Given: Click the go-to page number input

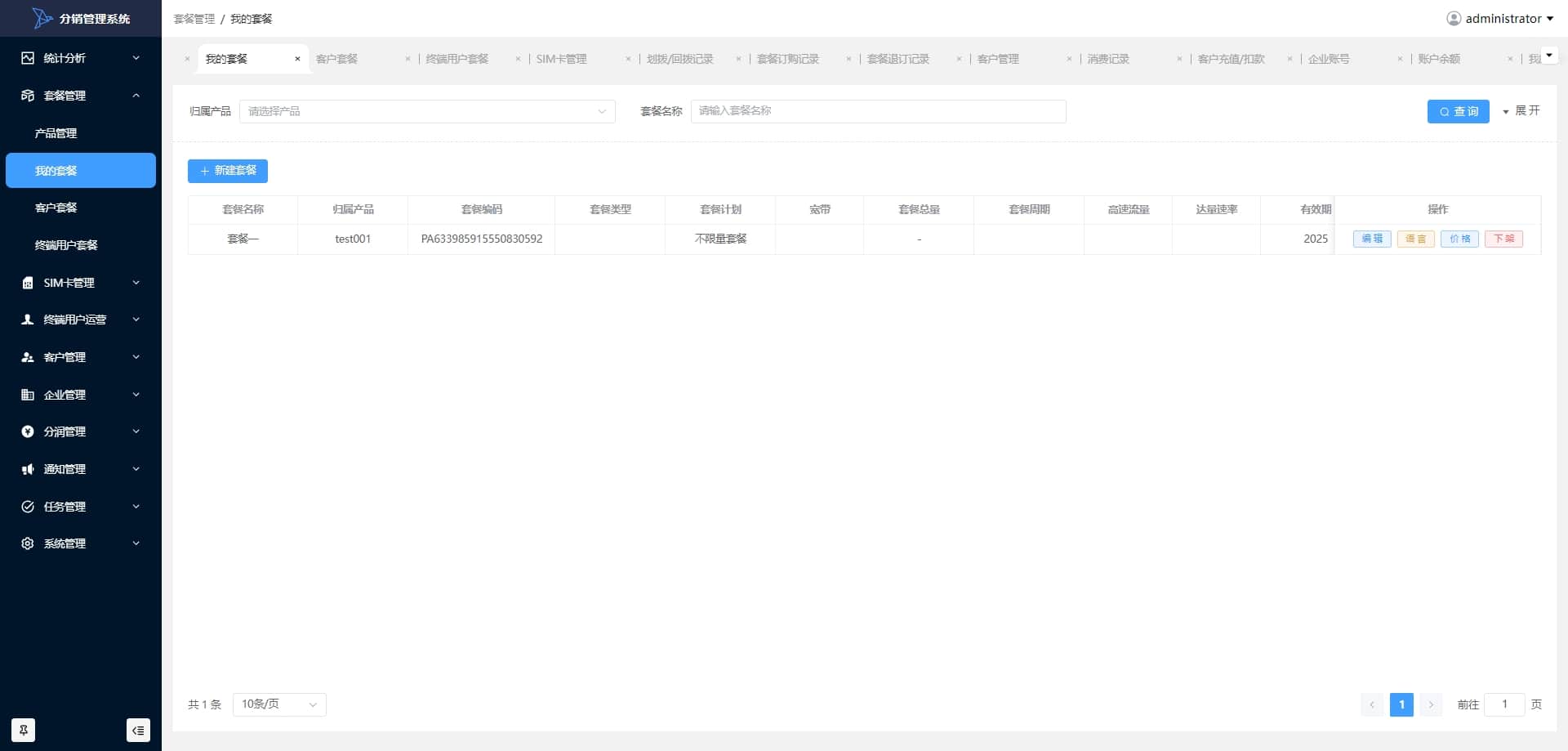Looking at the screenshot, I should click(1504, 704).
